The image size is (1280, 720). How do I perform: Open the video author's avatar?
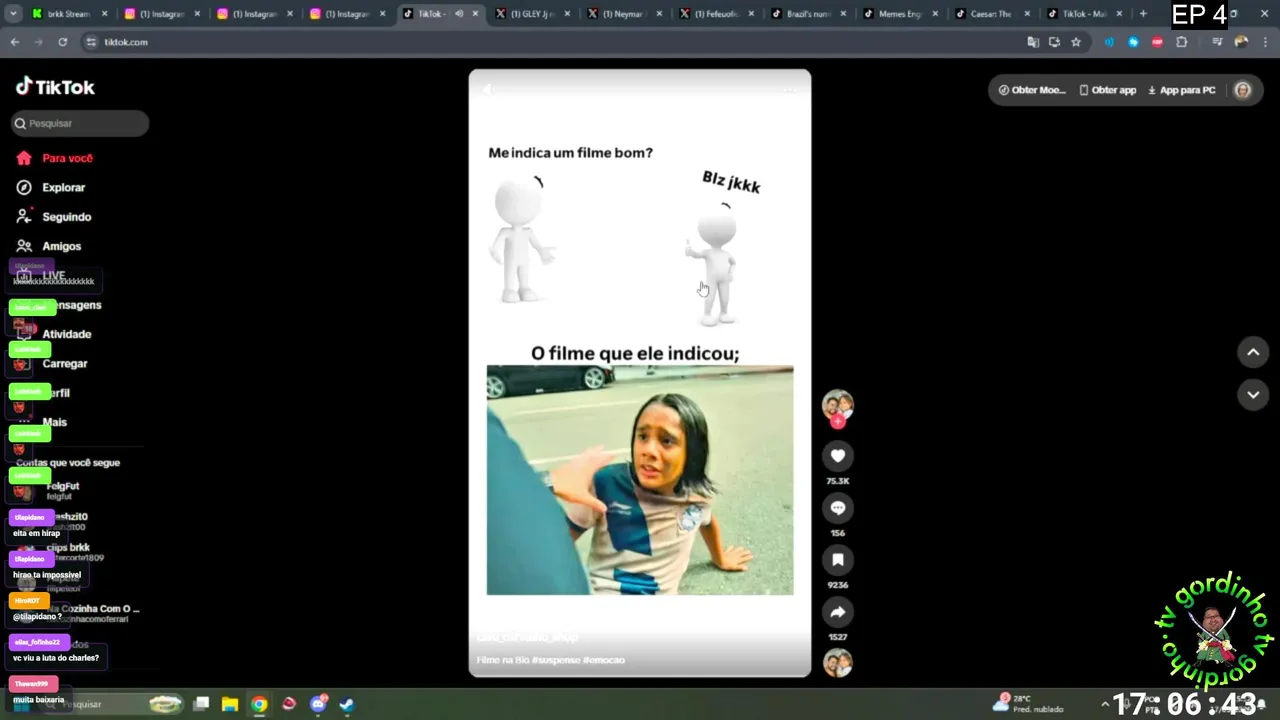(x=838, y=404)
